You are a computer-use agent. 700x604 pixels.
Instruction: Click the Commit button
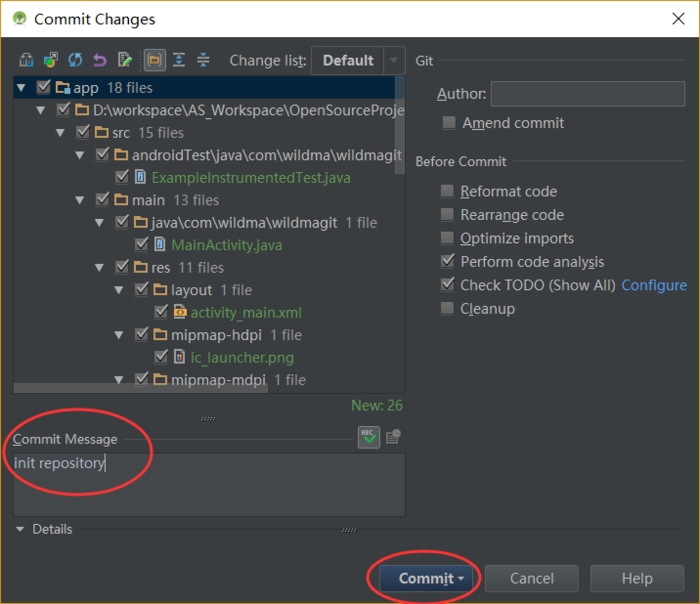[425, 578]
